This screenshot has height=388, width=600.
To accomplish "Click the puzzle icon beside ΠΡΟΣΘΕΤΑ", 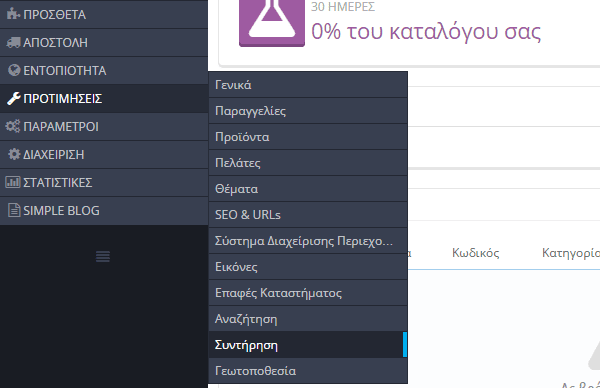I will [x=13, y=14].
